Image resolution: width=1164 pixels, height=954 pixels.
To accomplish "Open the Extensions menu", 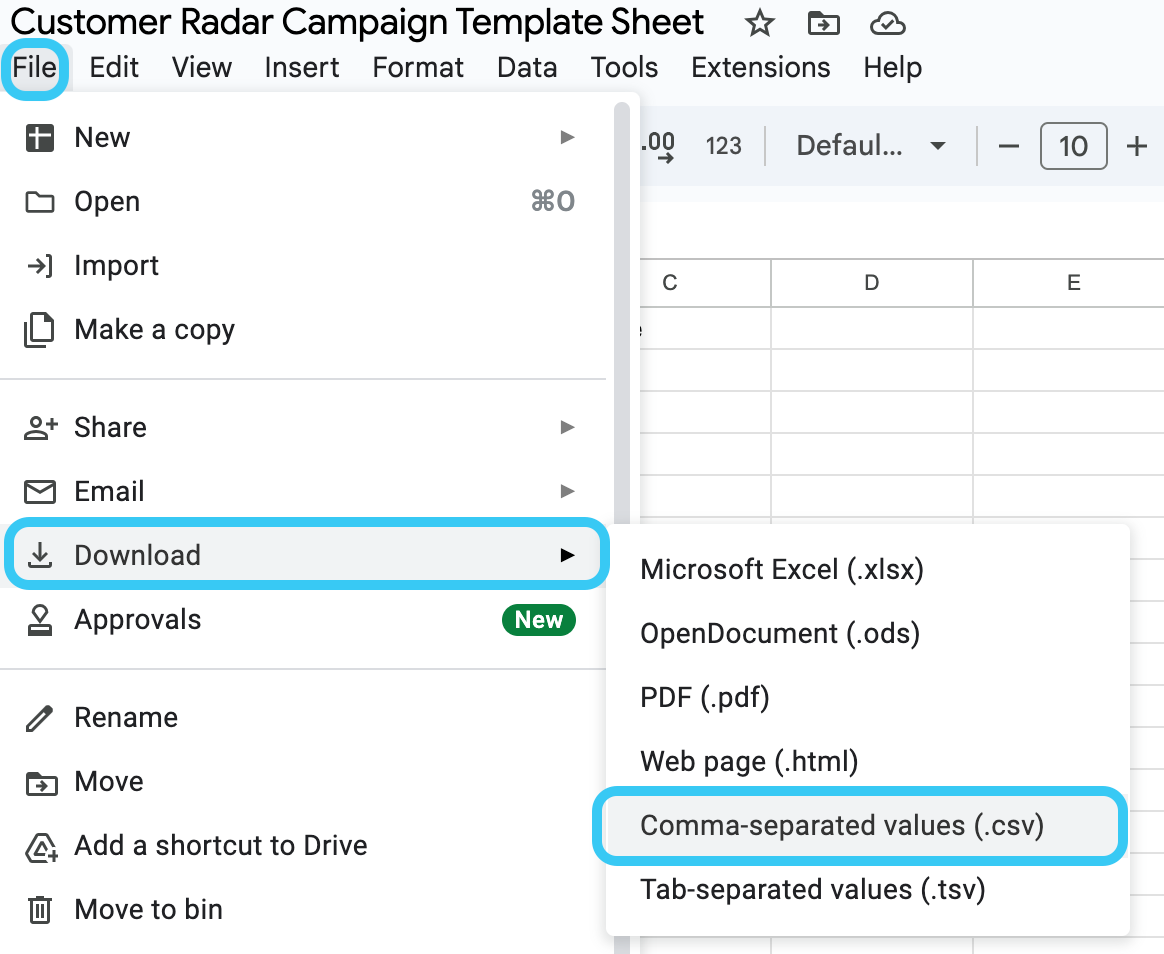I will coord(761,68).
